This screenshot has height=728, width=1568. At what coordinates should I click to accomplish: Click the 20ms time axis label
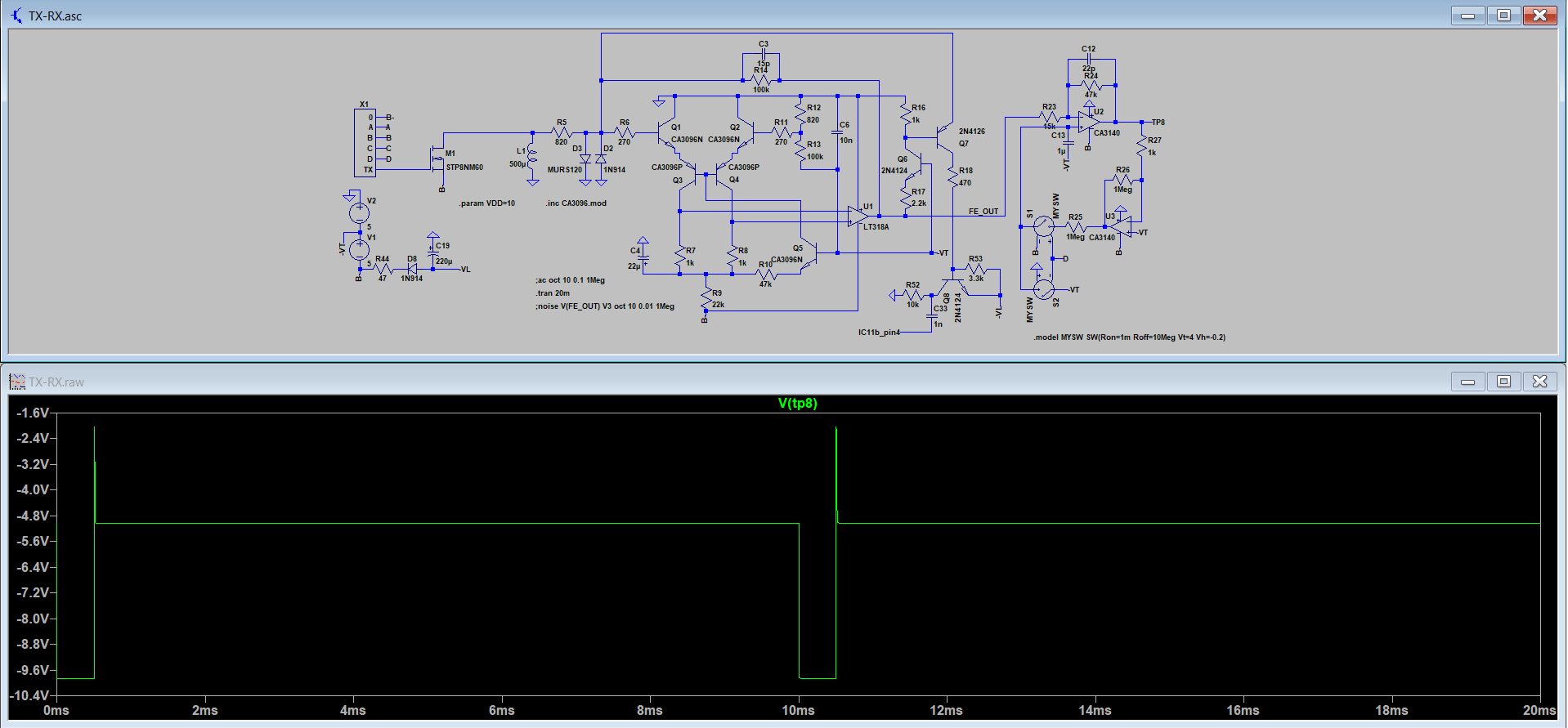[1539, 710]
